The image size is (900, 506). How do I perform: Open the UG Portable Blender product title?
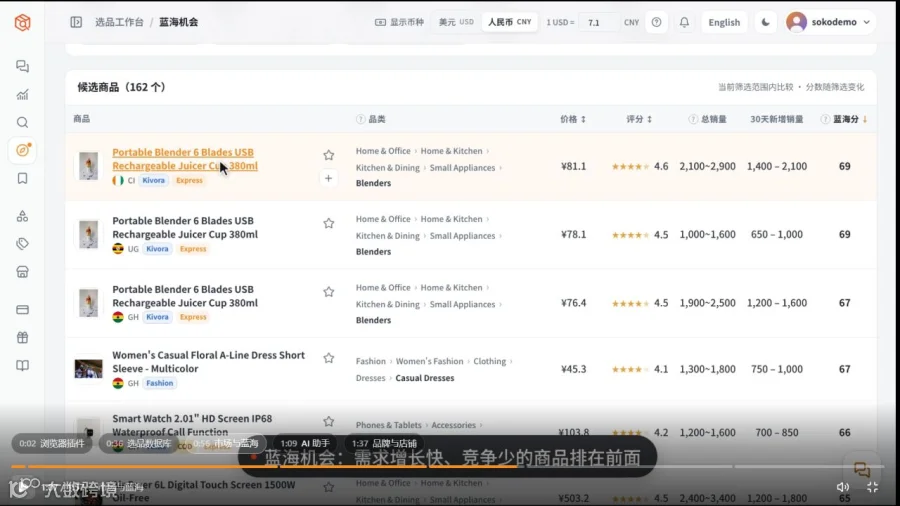coord(185,227)
